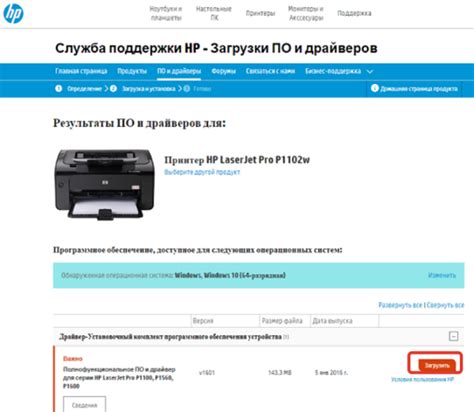The width and height of the screenshot is (474, 412).
Task: Open the Принтеры menu
Action: pos(260,13)
